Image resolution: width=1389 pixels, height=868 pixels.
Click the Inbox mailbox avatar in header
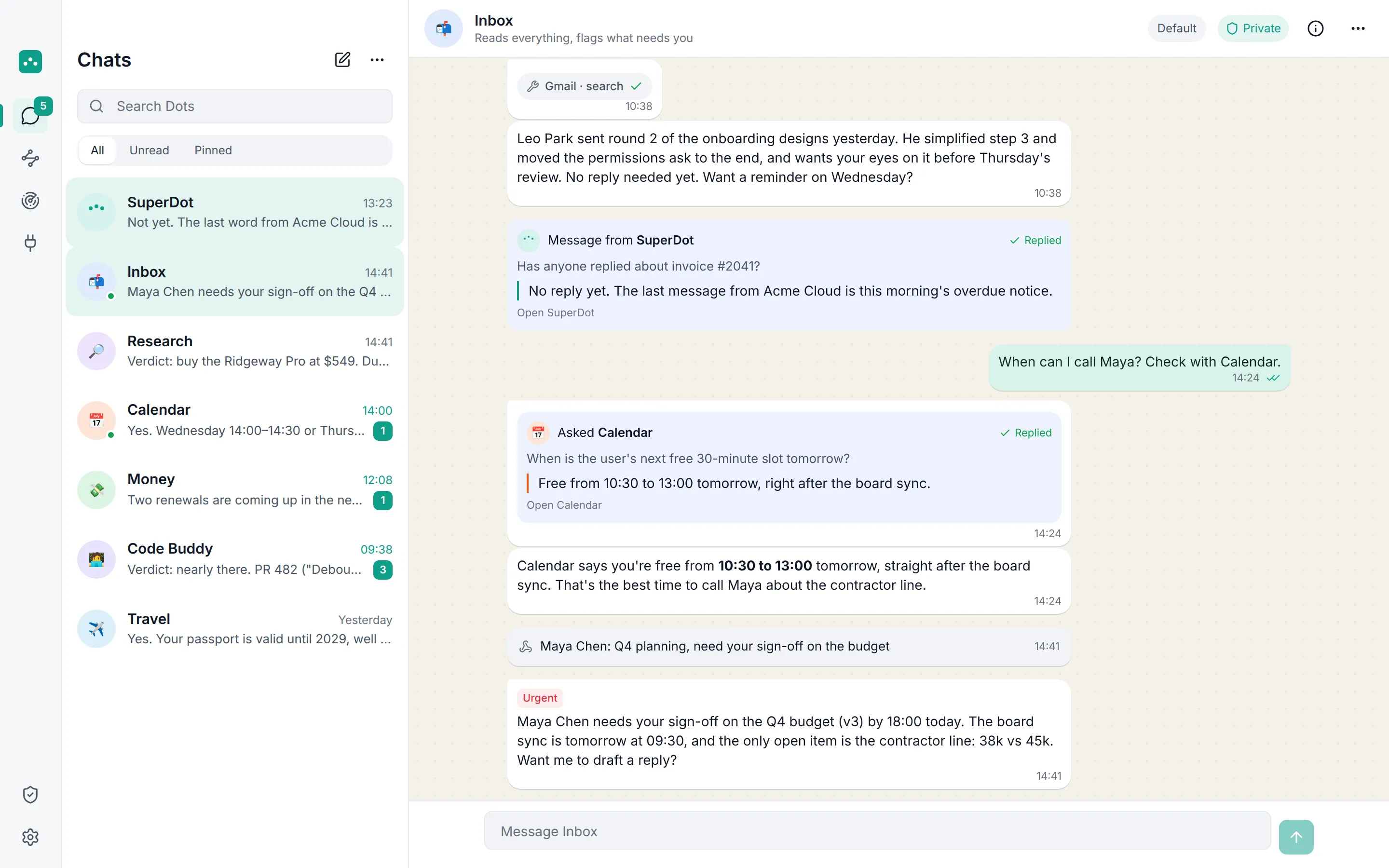444,28
